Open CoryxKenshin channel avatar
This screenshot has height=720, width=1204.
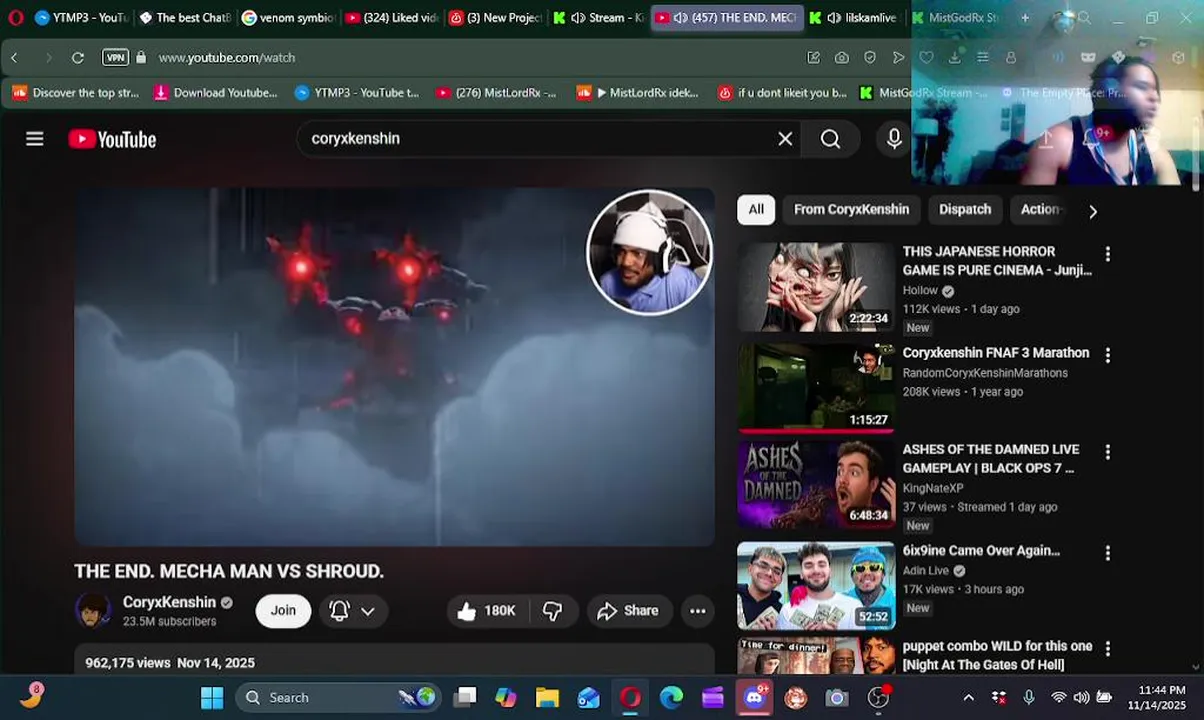coord(93,610)
